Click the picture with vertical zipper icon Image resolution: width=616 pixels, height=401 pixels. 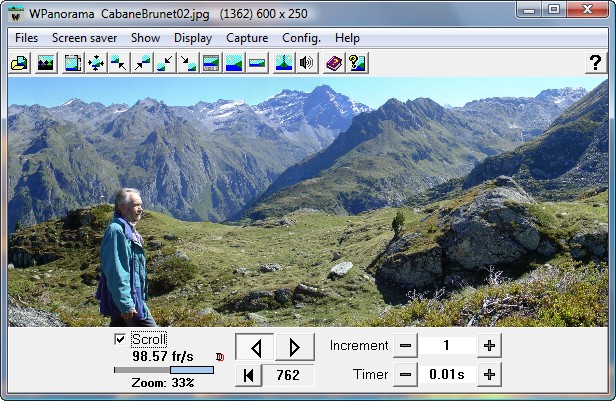pyautogui.click(x=284, y=63)
